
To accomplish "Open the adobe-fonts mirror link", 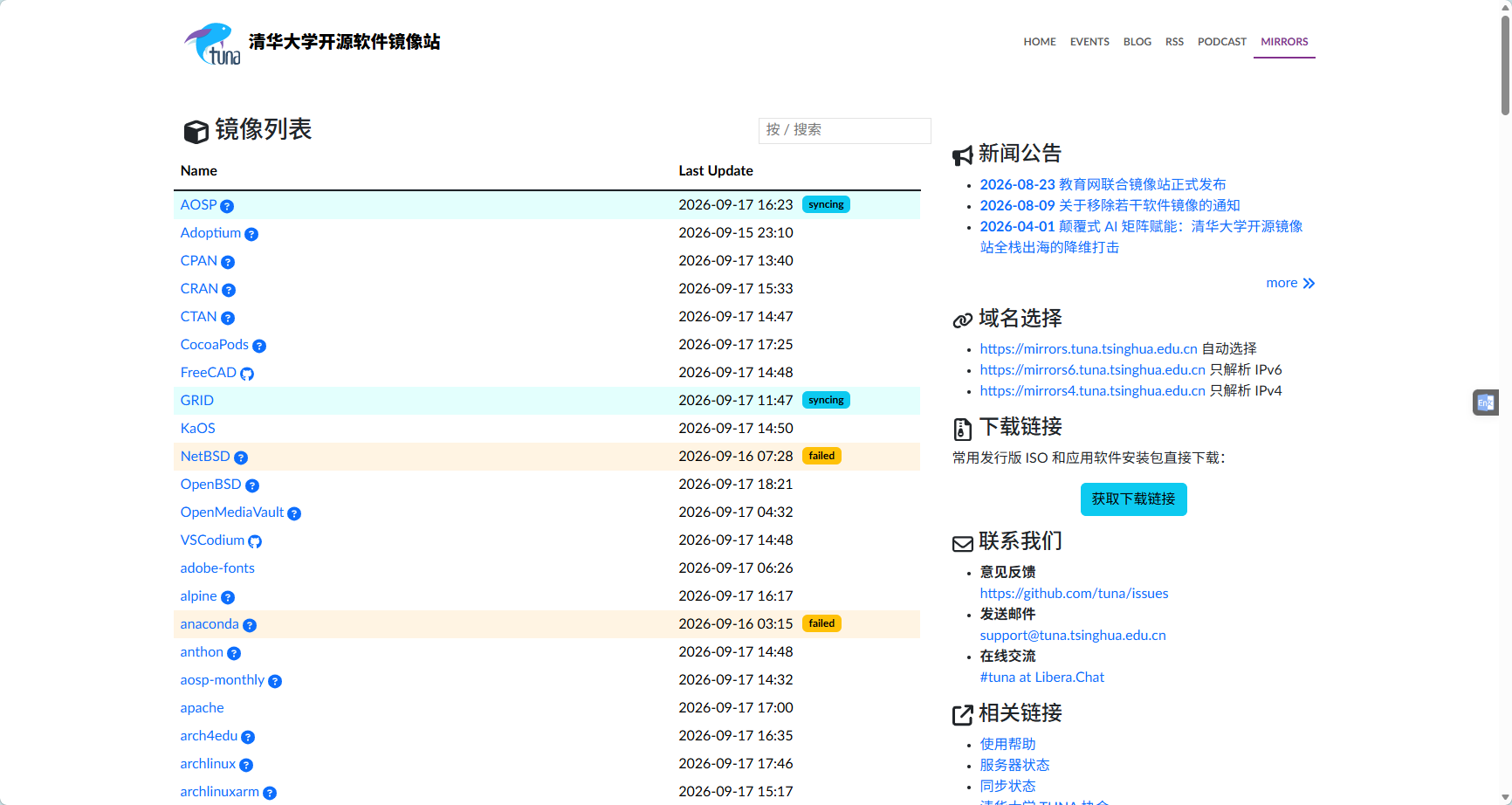I will coord(217,568).
